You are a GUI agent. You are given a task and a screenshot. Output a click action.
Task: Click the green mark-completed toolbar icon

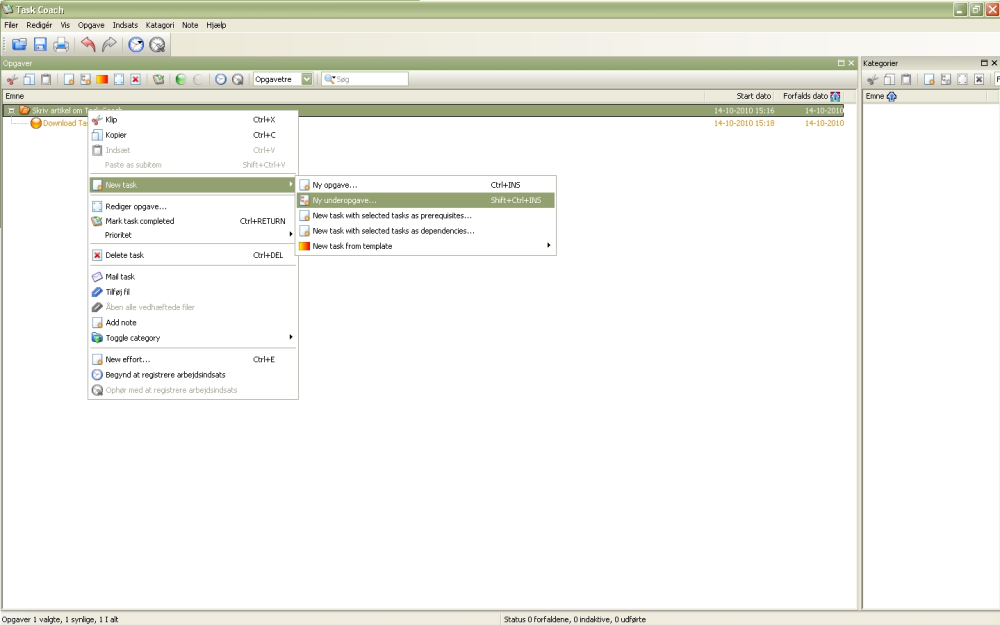coord(159,80)
